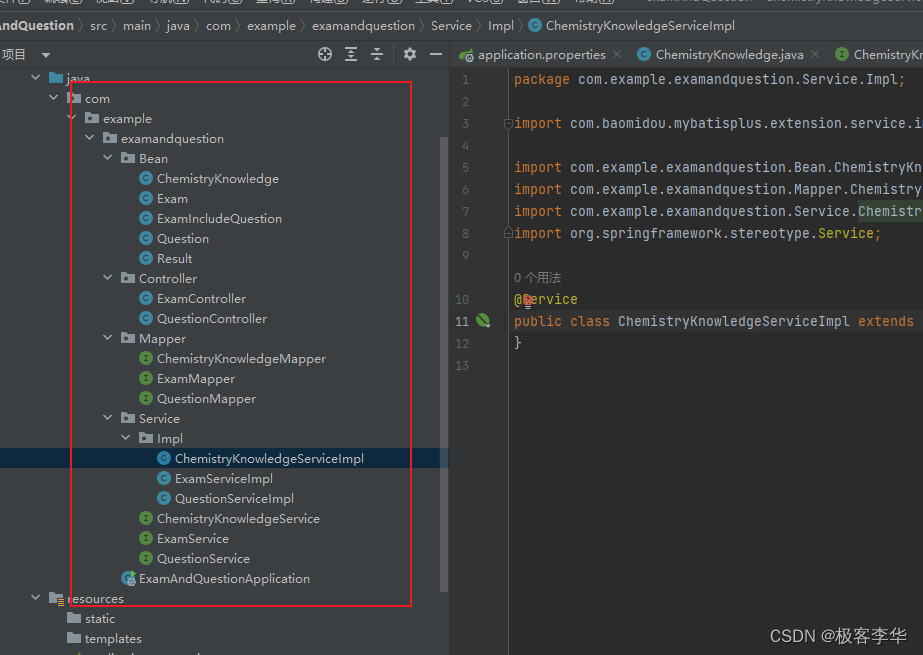Click the red bulb intention icon at @Service

pos(527,301)
